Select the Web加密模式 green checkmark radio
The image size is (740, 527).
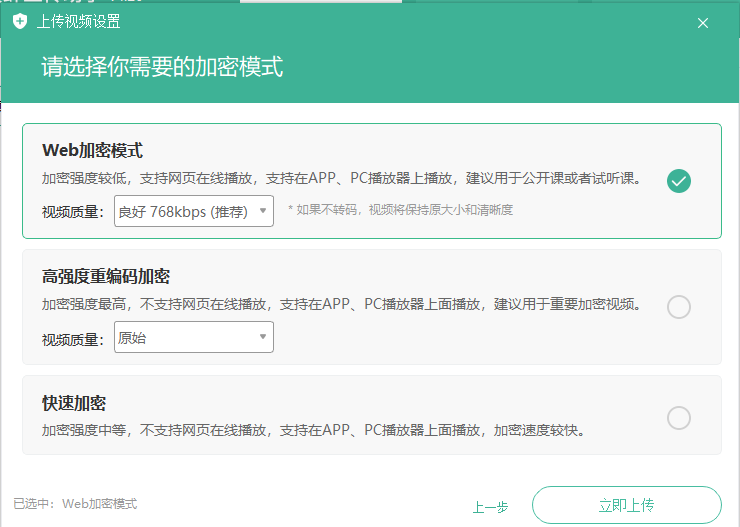[x=679, y=181]
